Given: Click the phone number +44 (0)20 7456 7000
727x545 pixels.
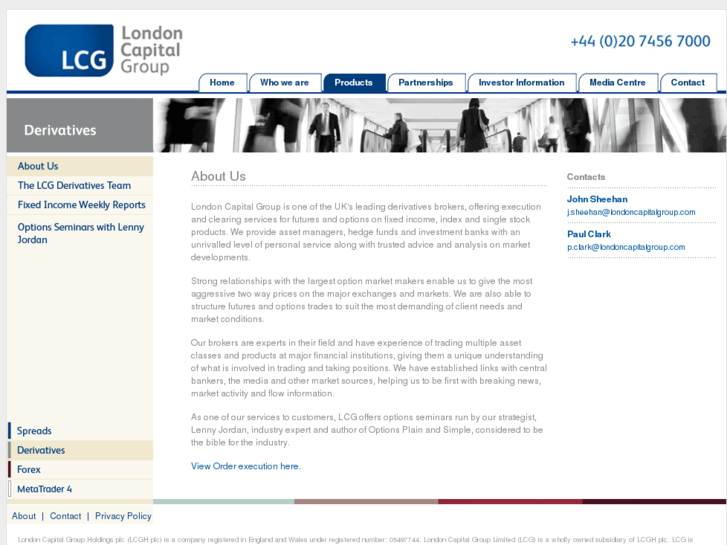Looking at the screenshot, I should pyautogui.click(x=640, y=41).
